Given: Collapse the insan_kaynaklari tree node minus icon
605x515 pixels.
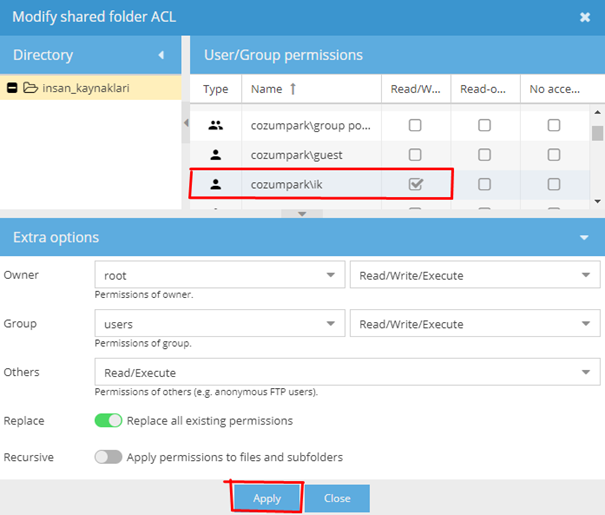Looking at the screenshot, I should click(x=12, y=88).
